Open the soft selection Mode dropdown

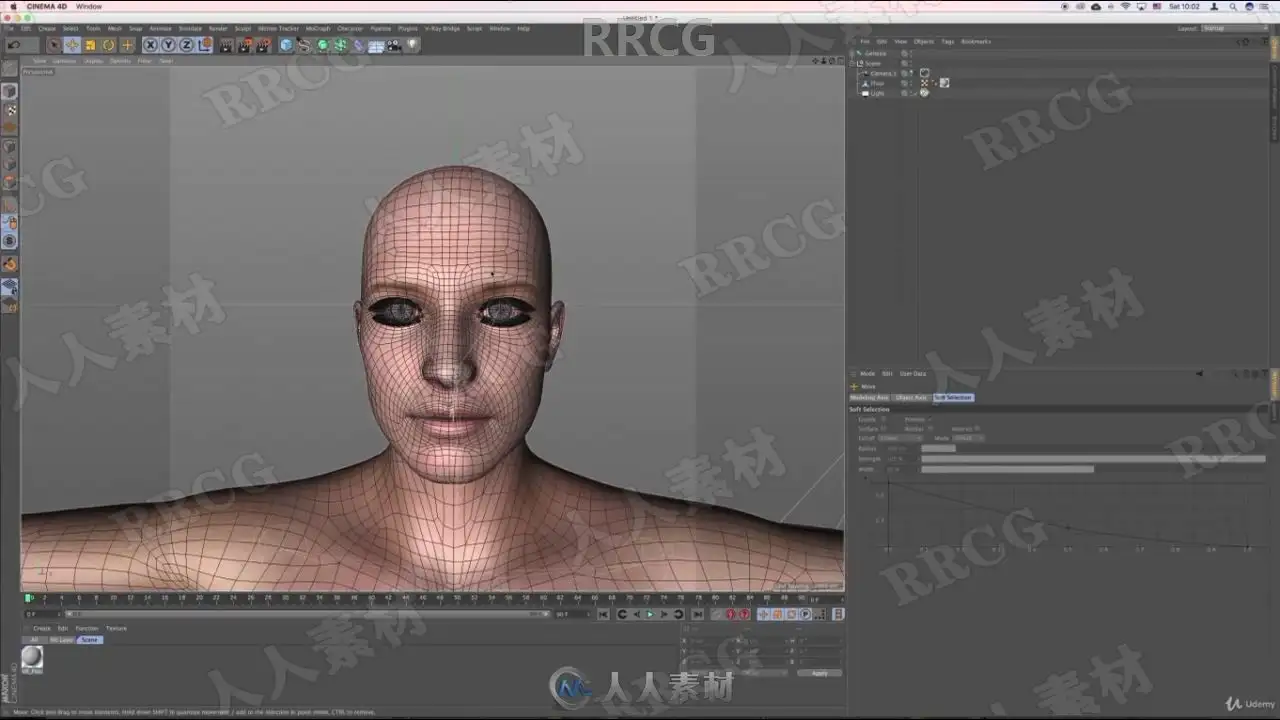tap(969, 438)
